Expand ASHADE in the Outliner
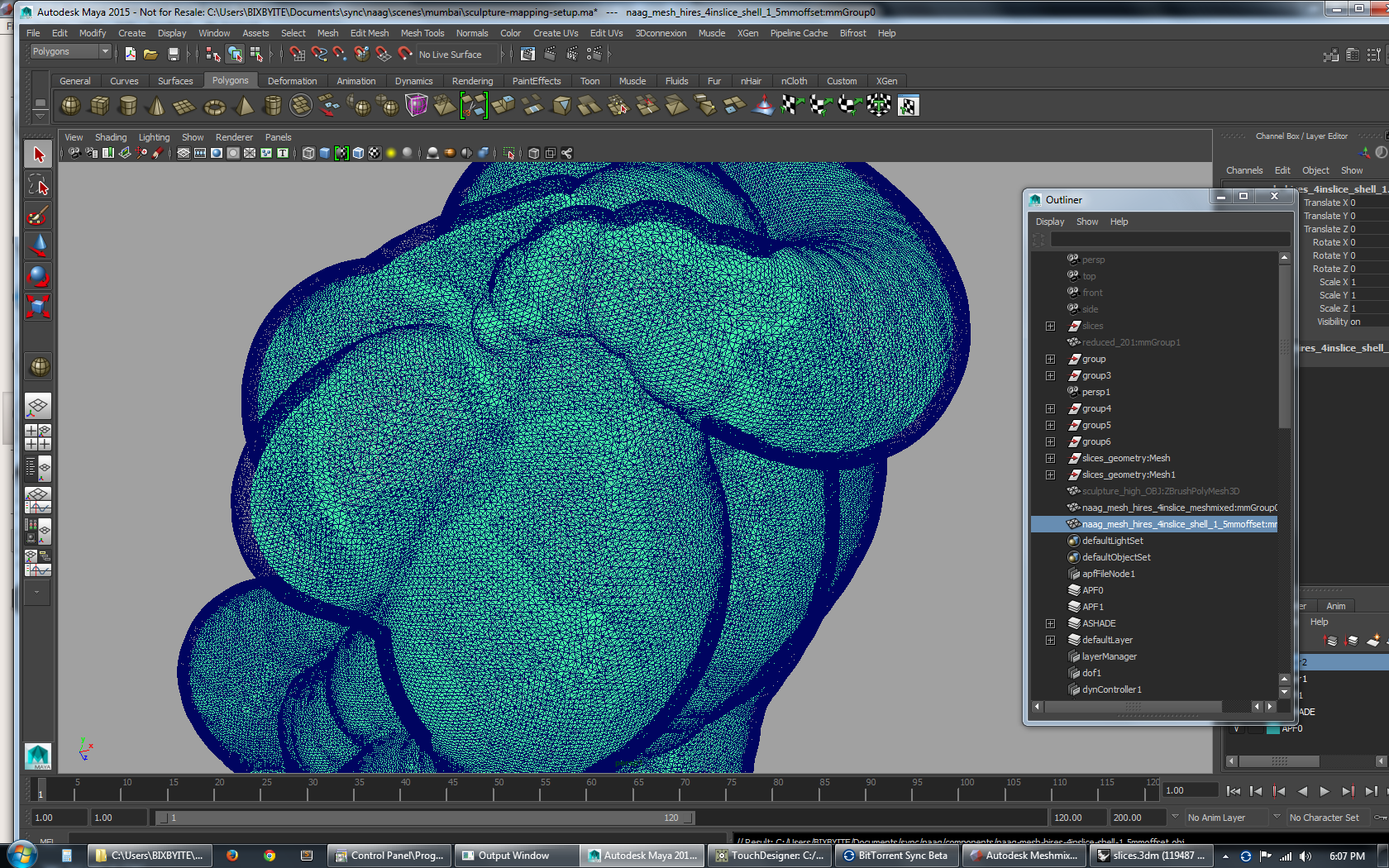The height and width of the screenshot is (868, 1389). click(x=1050, y=623)
